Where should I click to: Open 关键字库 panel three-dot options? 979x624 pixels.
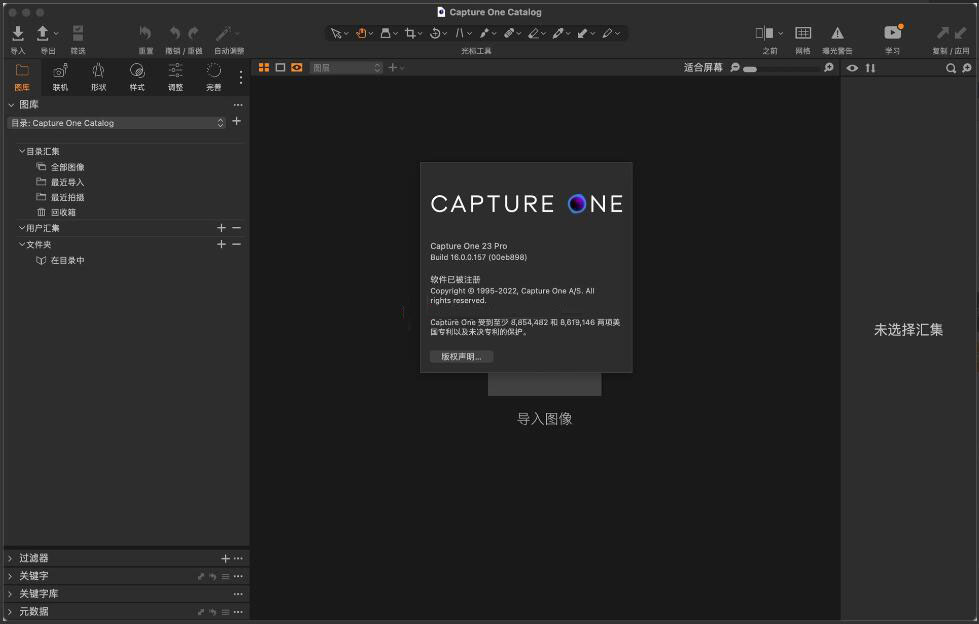click(238, 594)
